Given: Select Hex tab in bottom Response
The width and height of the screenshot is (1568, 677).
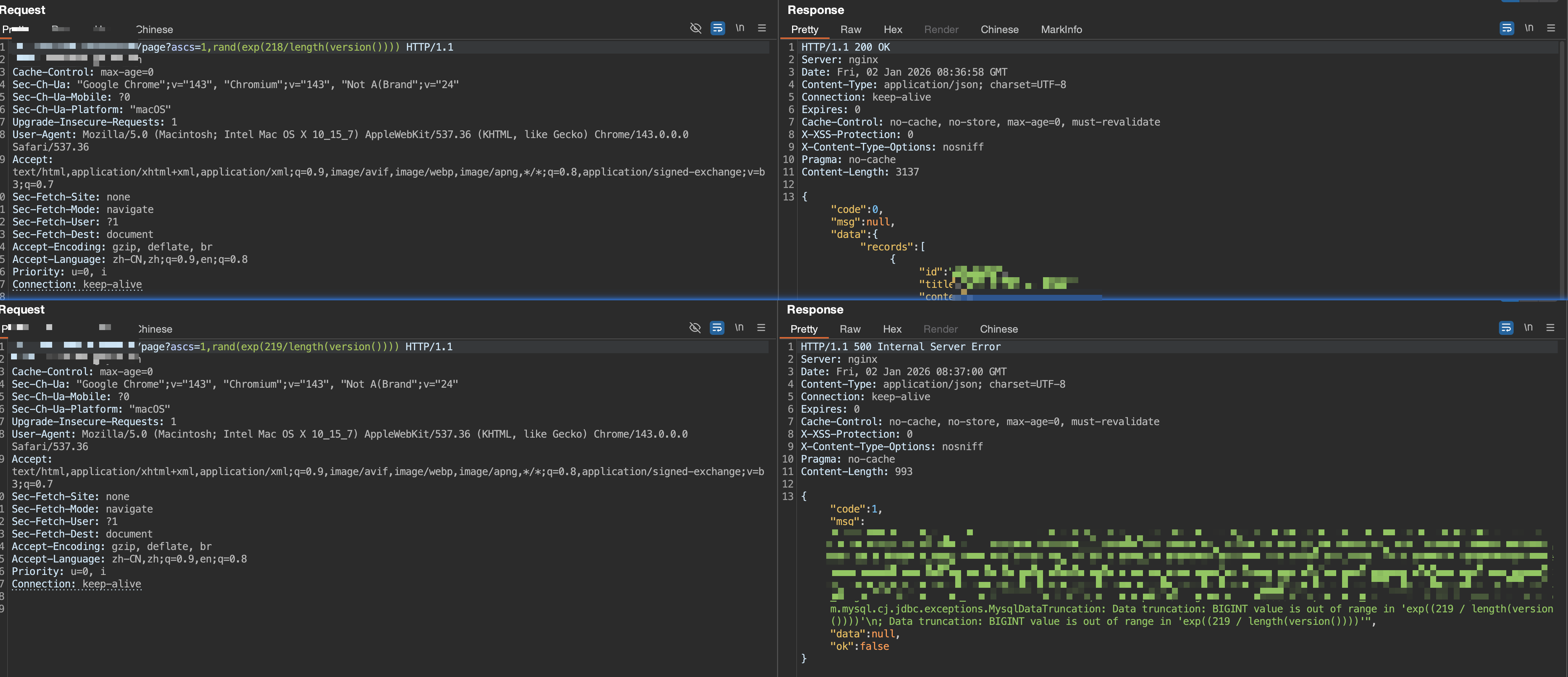Looking at the screenshot, I should tap(892, 329).
